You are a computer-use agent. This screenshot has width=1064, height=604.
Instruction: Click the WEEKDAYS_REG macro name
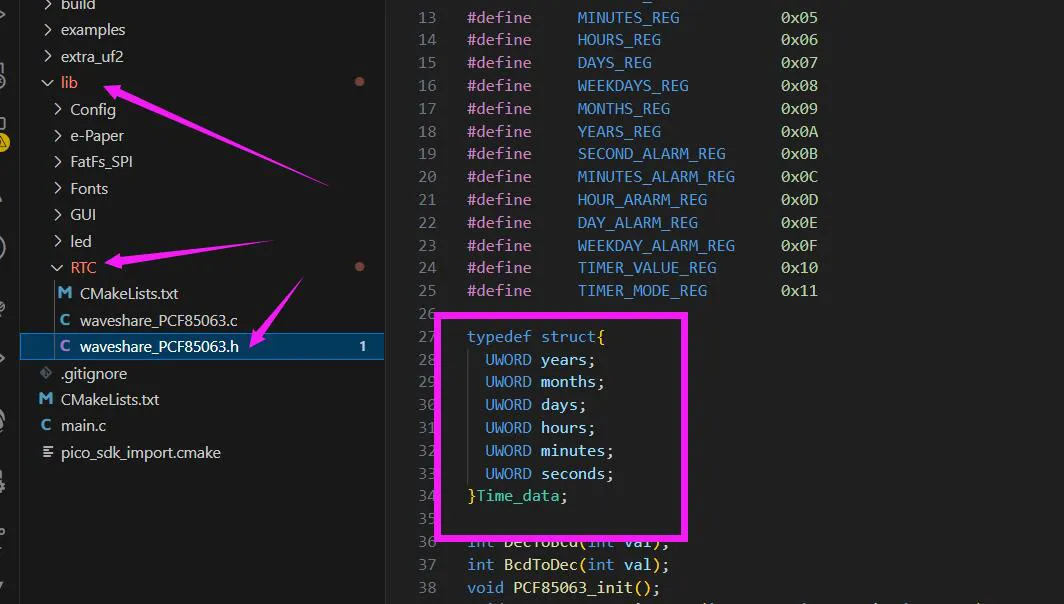click(633, 86)
